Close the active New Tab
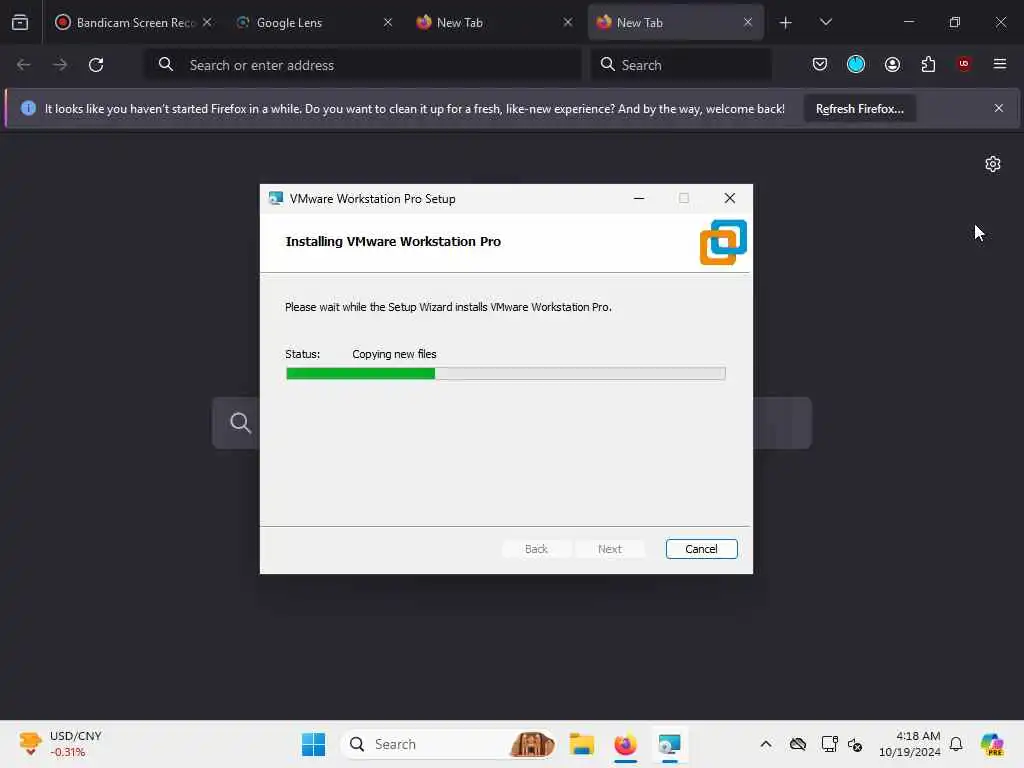Image resolution: width=1024 pixels, height=768 pixels. (x=748, y=22)
